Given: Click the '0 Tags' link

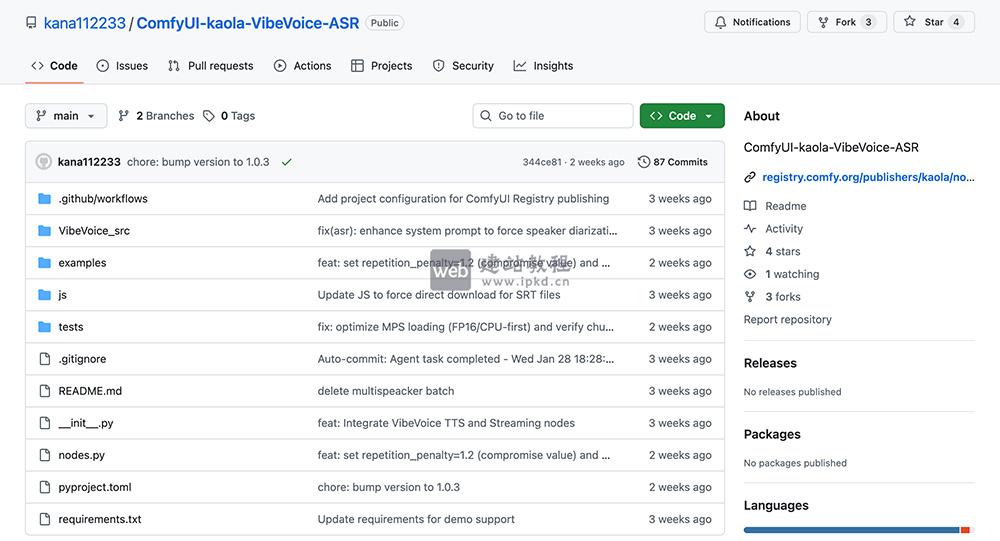Looking at the screenshot, I should 229,115.
